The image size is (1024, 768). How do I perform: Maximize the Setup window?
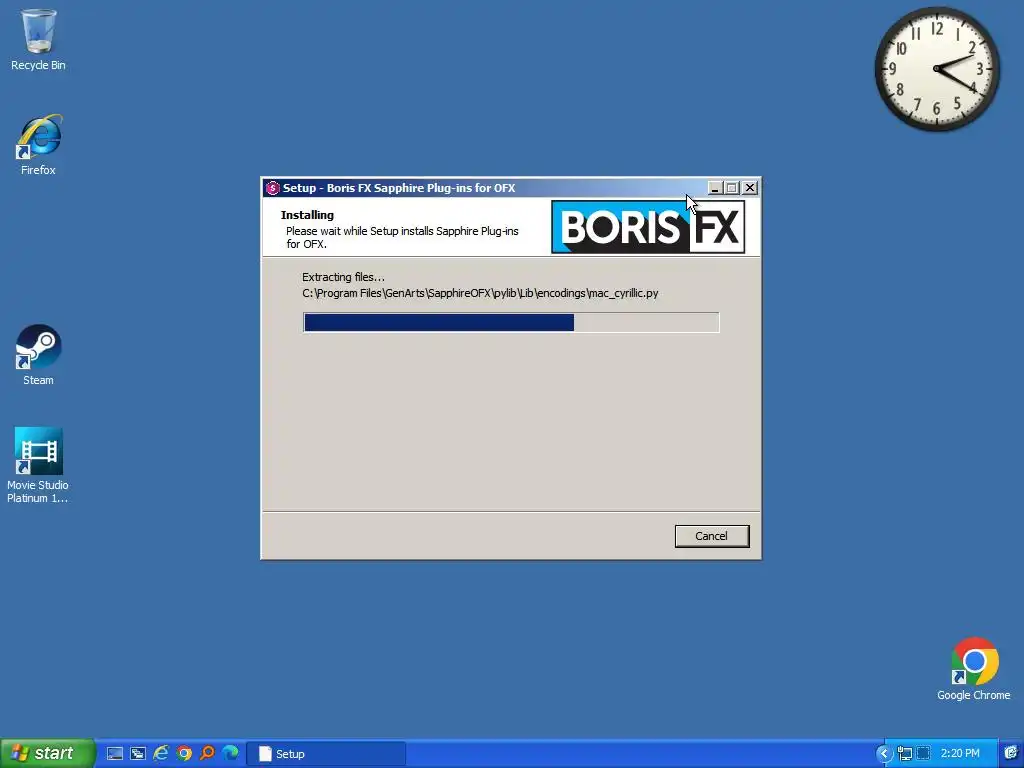coord(732,188)
